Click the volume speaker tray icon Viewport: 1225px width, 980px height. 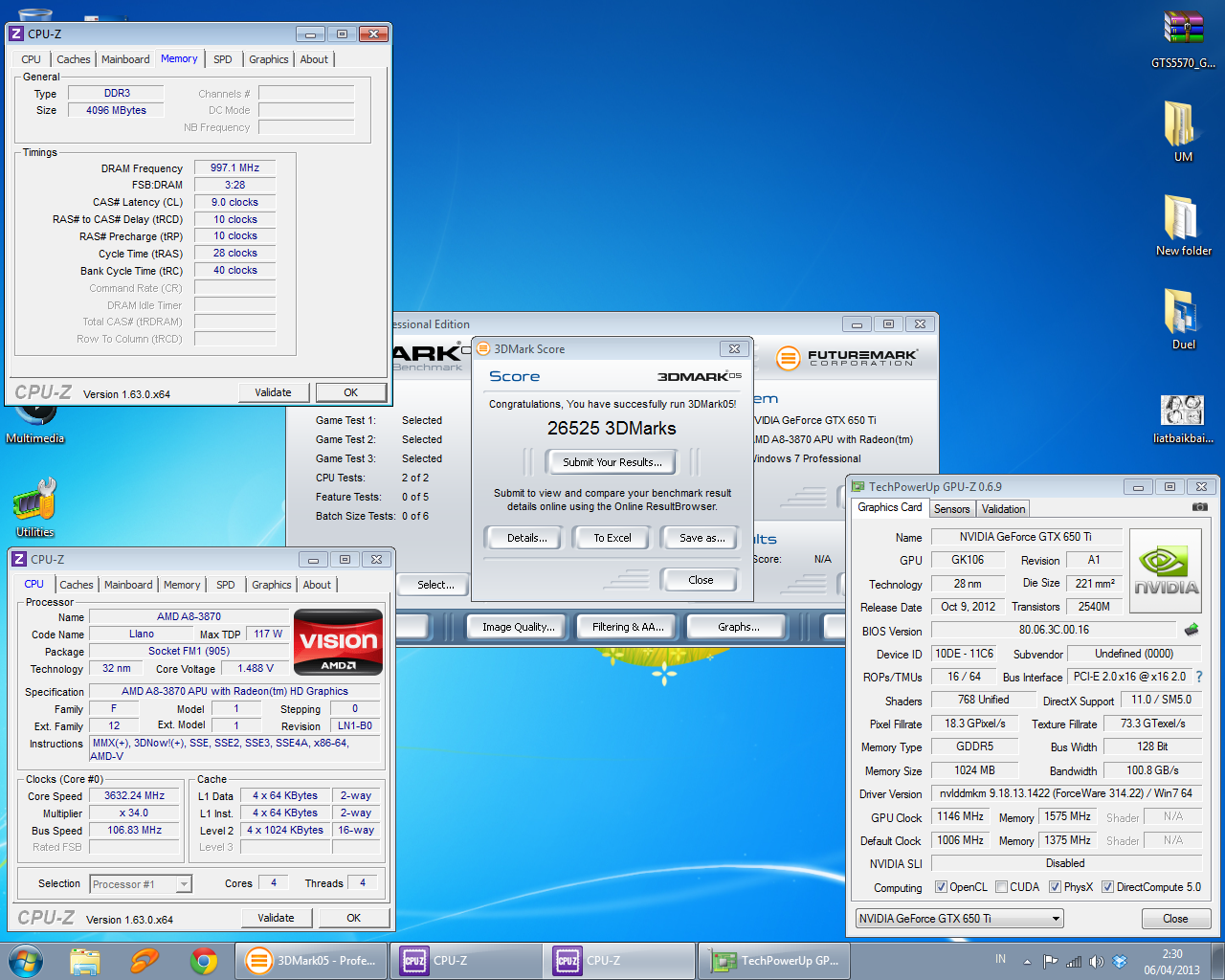pos(1097,961)
